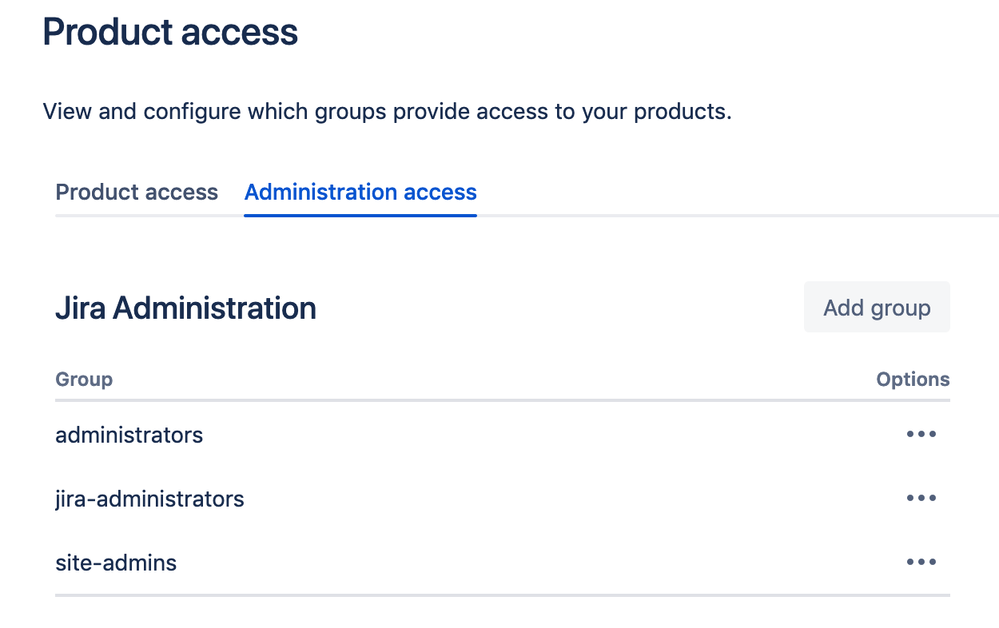The image size is (999, 628).
Task: Click the Add group button
Action: click(876, 308)
